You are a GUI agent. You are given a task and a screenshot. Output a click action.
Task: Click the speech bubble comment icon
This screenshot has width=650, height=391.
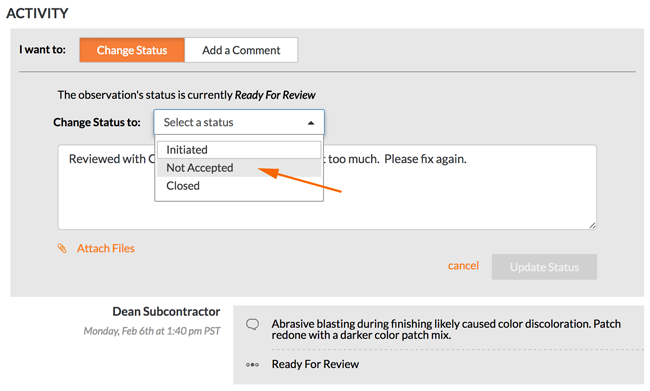[x=252, y=324]
